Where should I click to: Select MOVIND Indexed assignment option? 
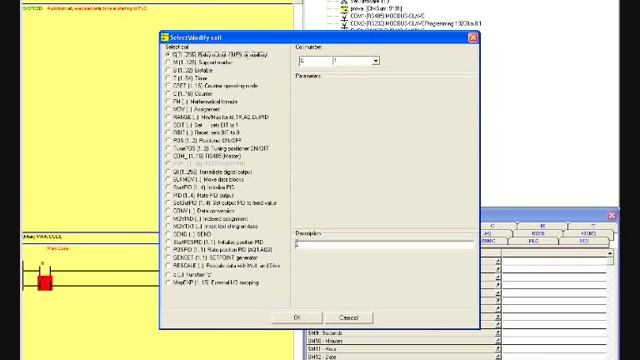tap(168, 219)
